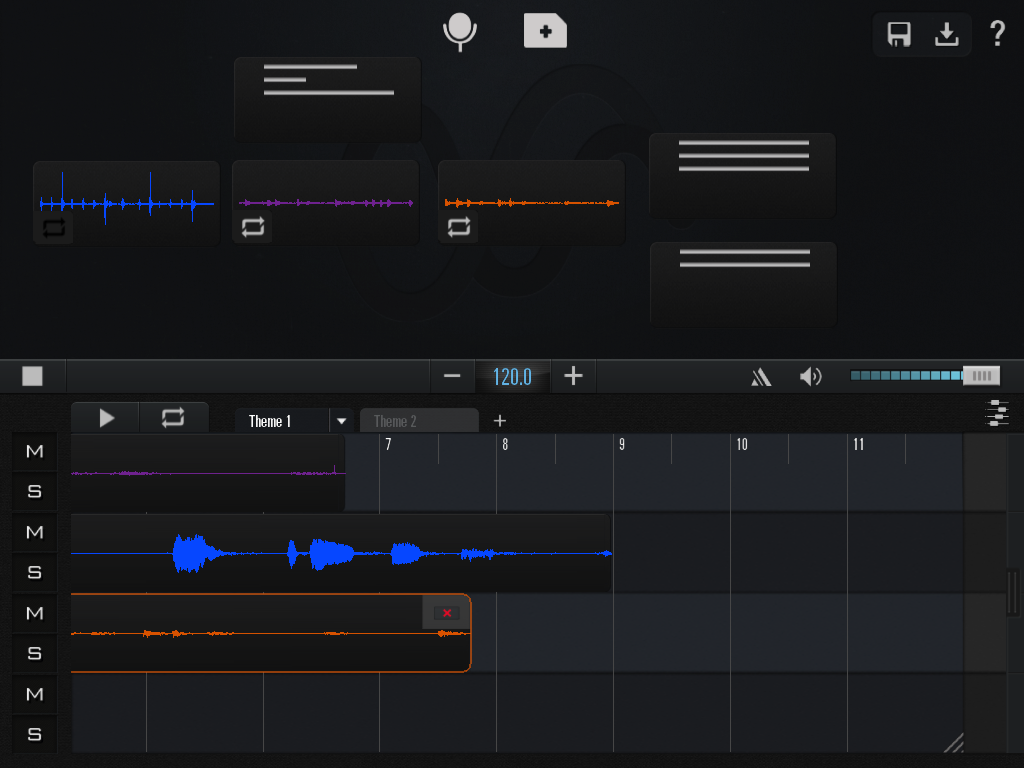Add a new theme tab
1024x768 pixels.
[x=500, y=421]
